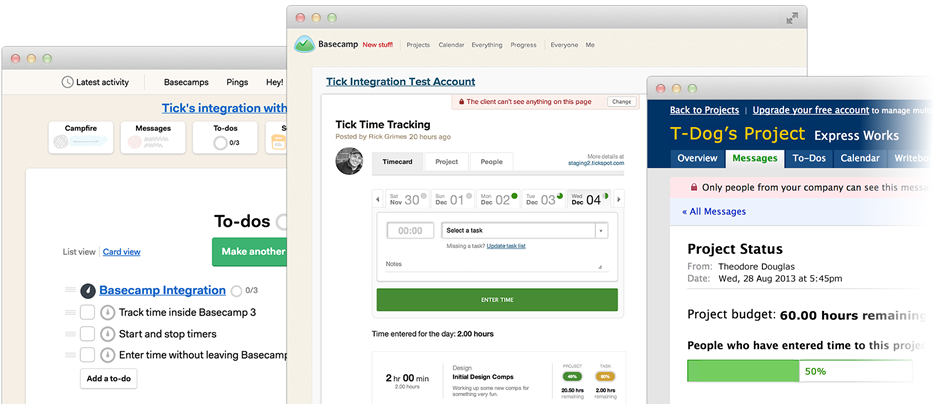The image size is (947, 404).
Task: Open Basecamps menu in Basecamp 3 window
Action: click(186, 82)
